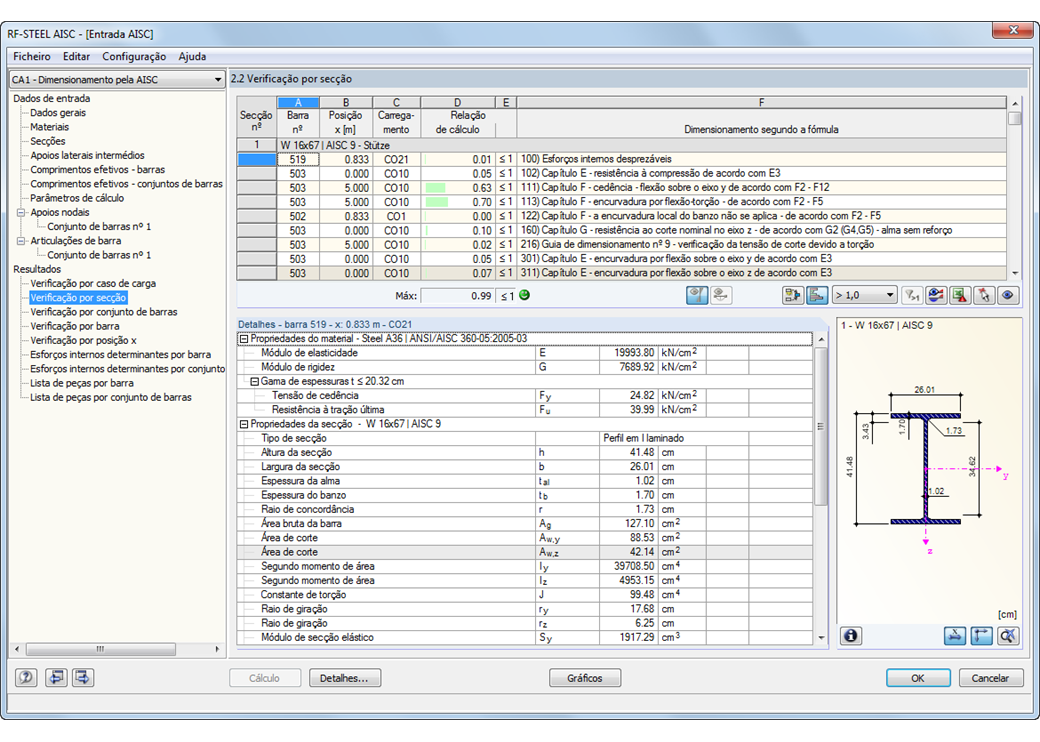Click the view mode eye icon

[1008, 295]
